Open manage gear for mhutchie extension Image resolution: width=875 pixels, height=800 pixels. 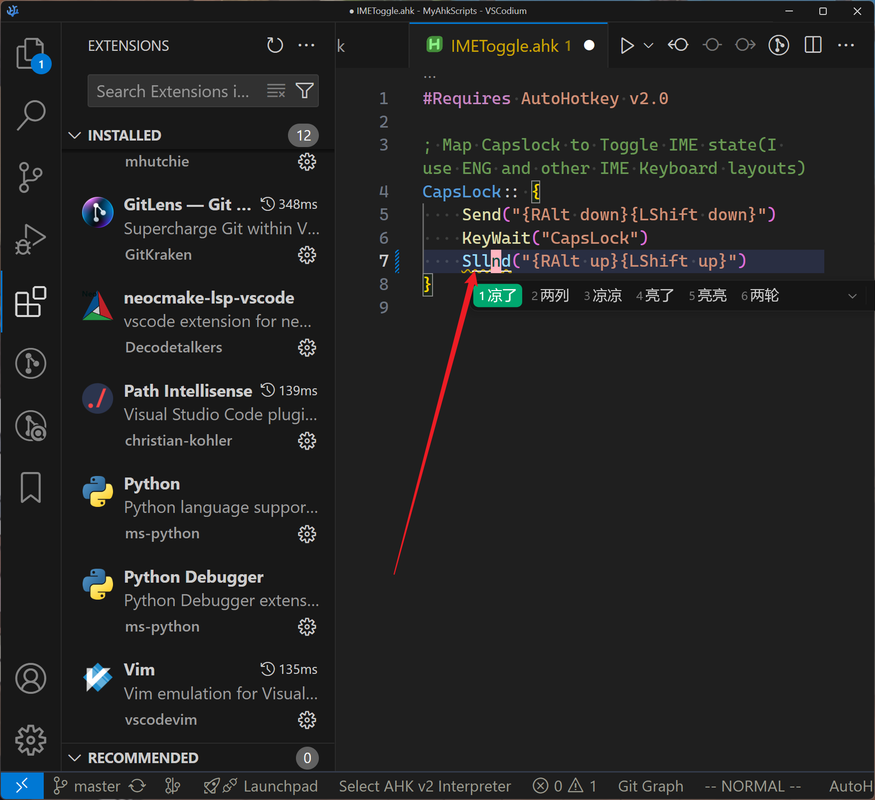pyautogui.click(x=307, y=162)
